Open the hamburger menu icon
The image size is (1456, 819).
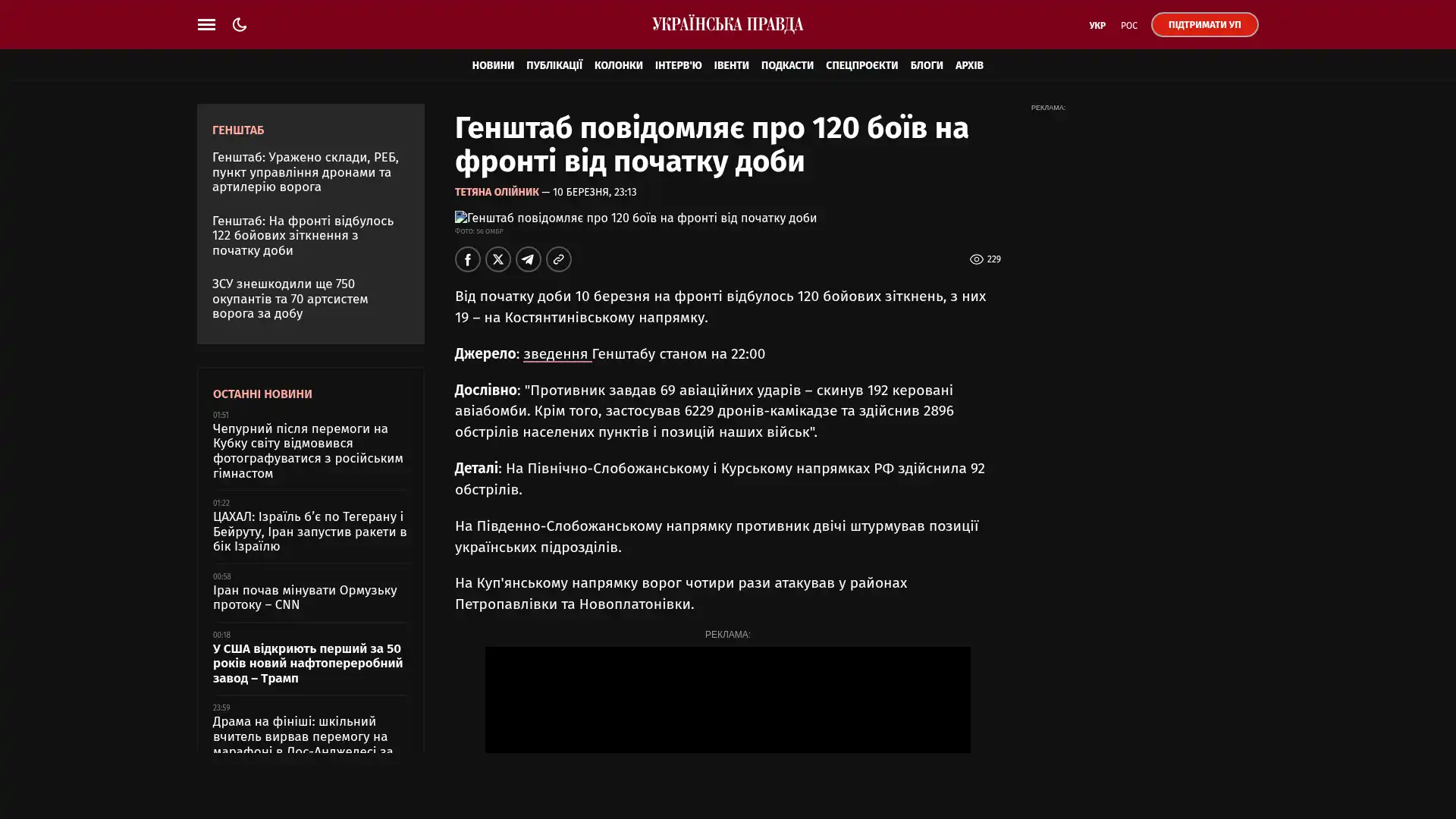[206, 24]
